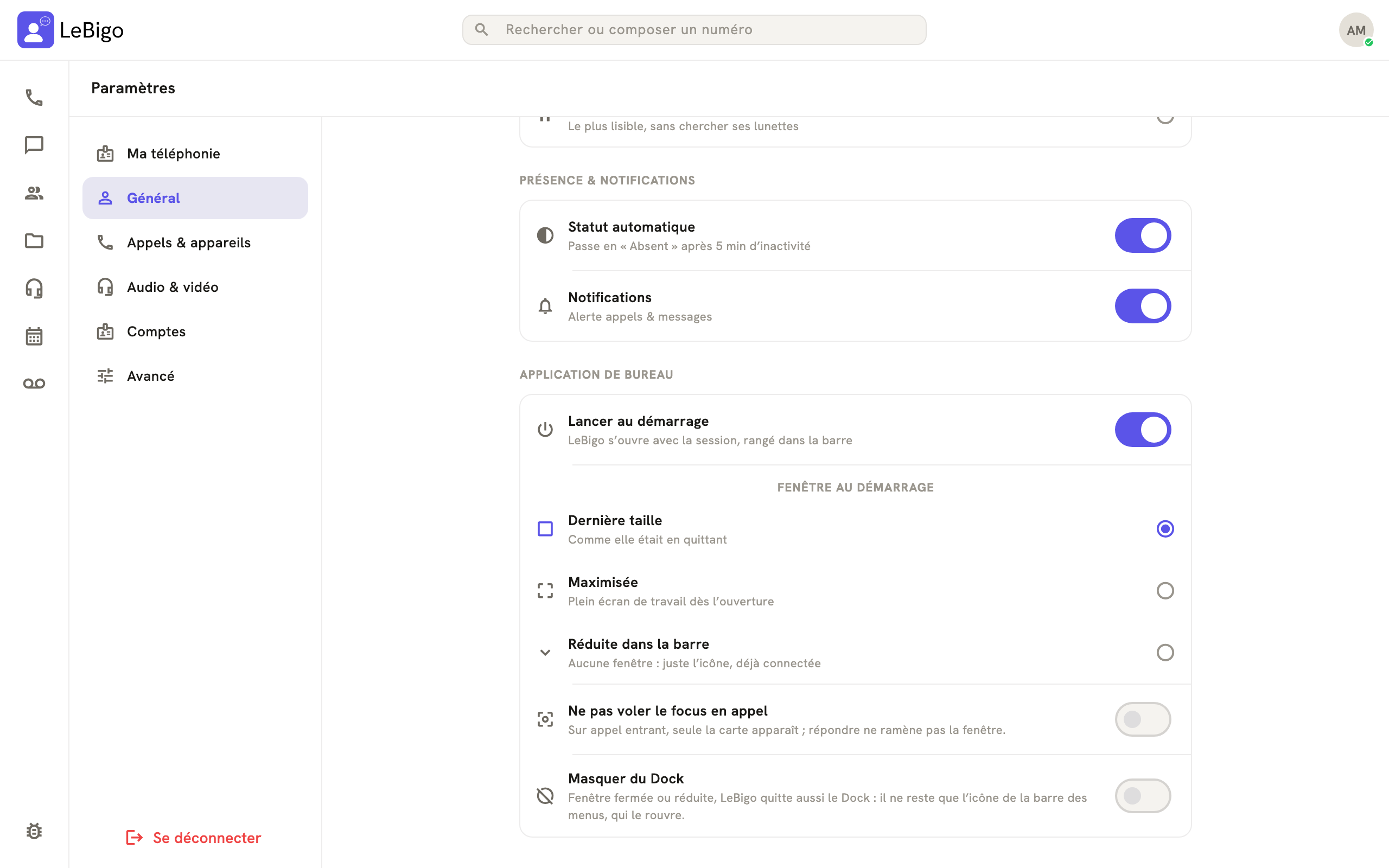Select the Dernière taille radio button

1165,529
